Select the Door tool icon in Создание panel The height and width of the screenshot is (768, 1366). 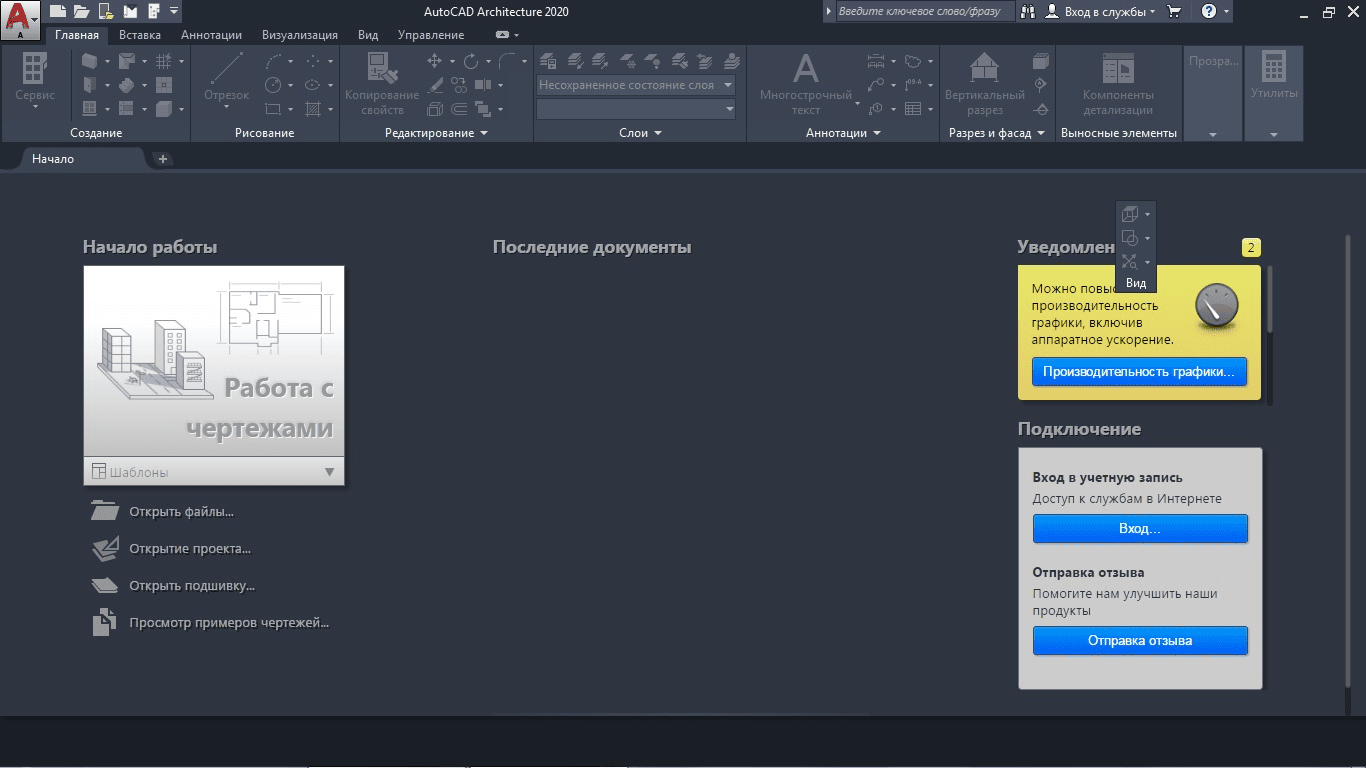point(89,85)
